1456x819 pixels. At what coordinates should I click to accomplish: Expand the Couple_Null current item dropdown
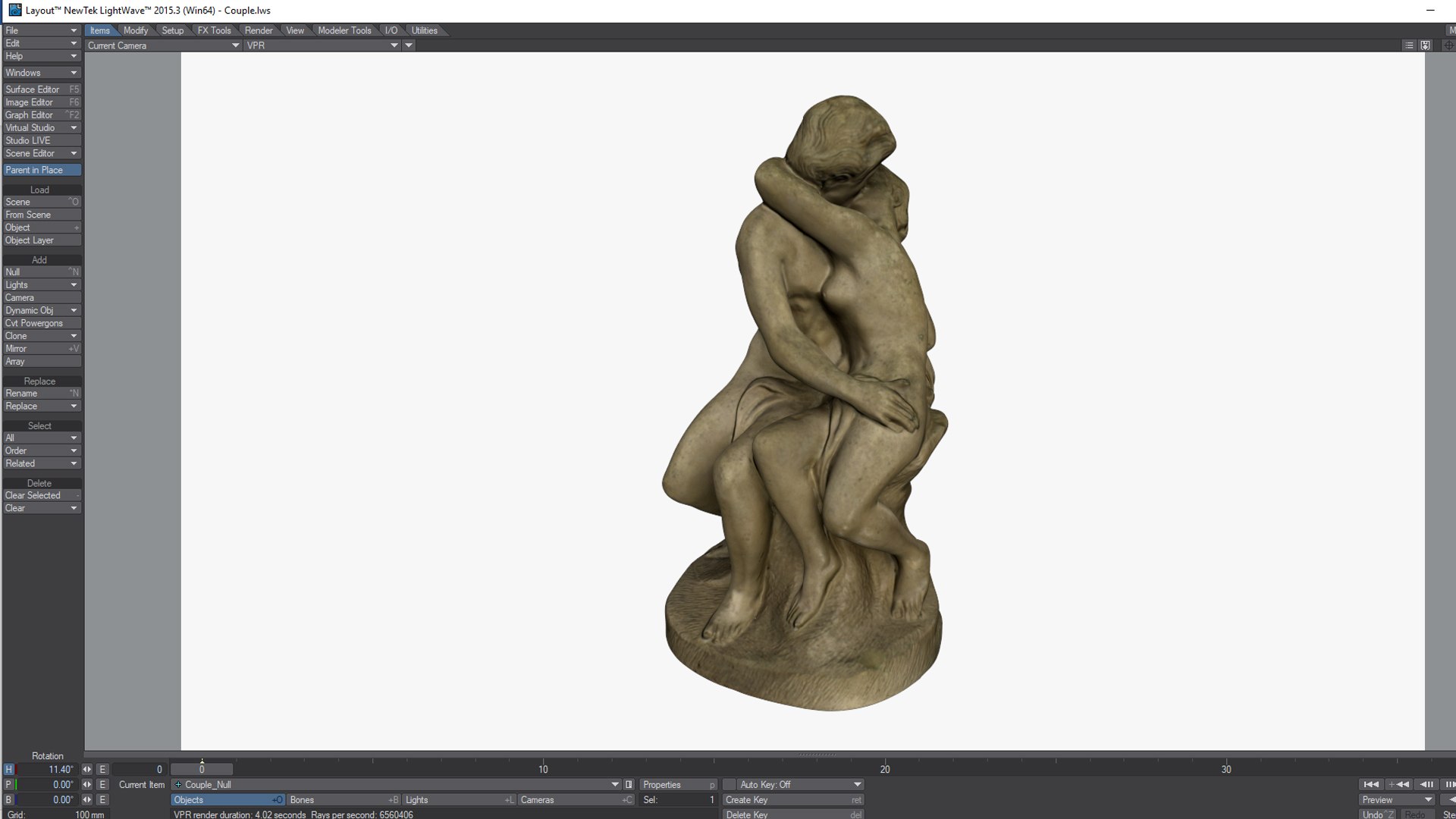[396, 784]
